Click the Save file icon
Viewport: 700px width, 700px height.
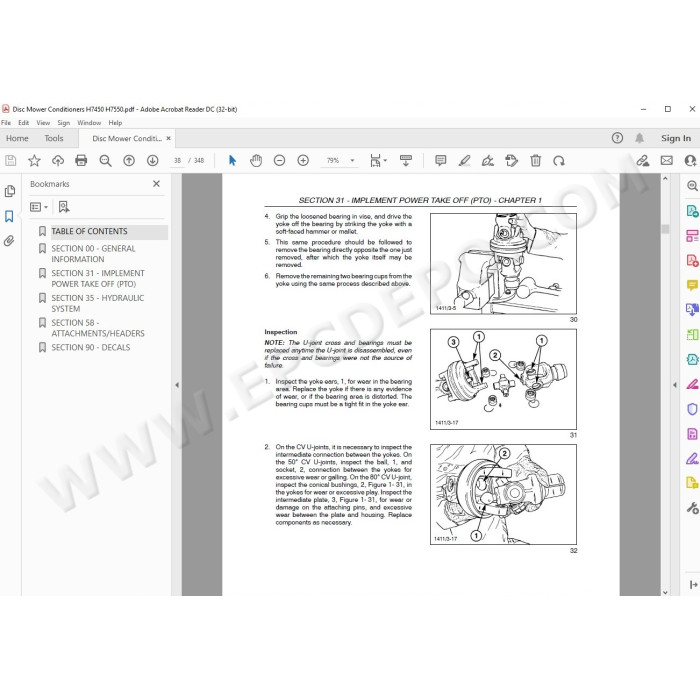(11, 161)
